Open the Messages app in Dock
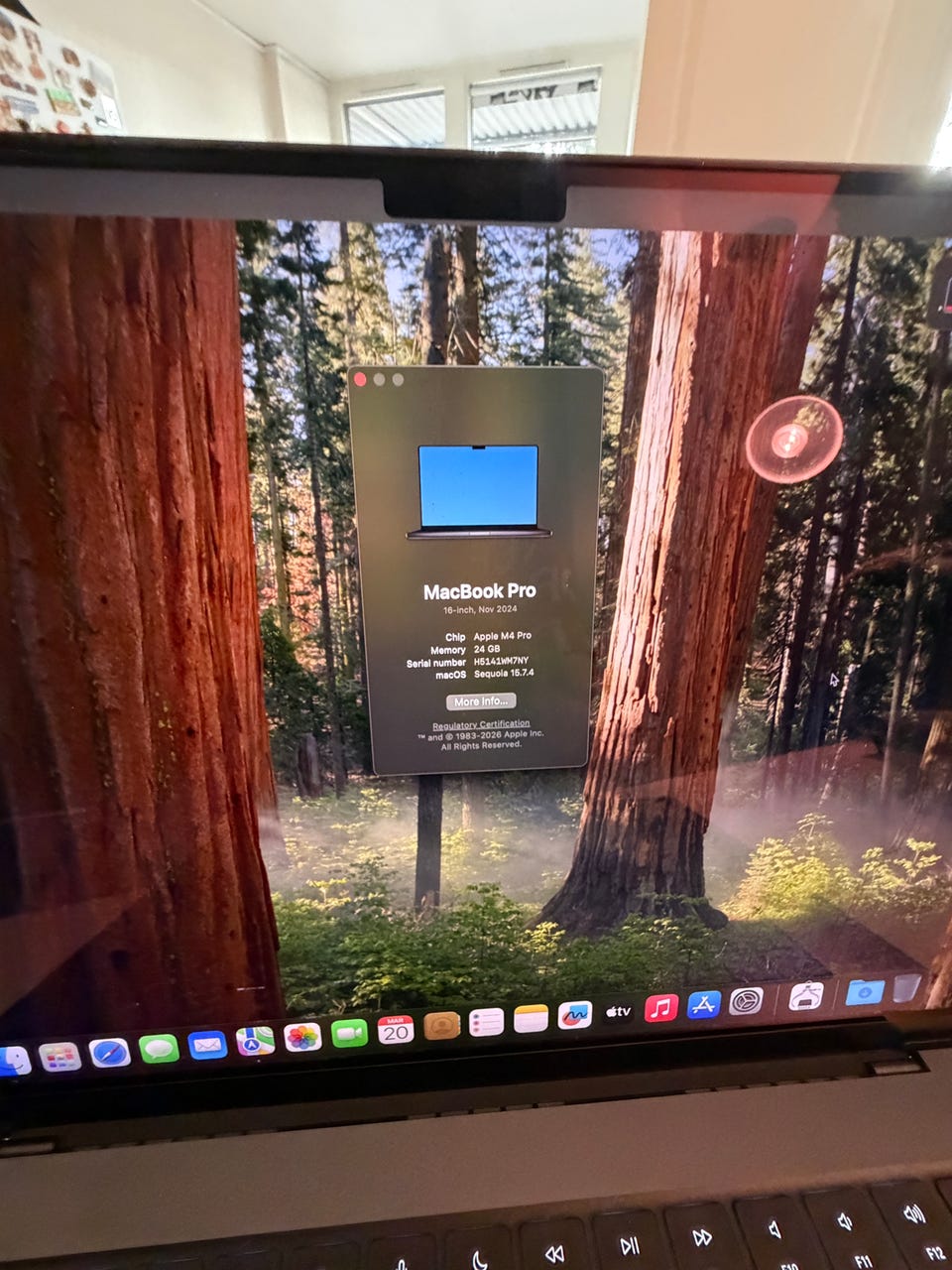The width and height of the screenshot is (952, 1270). (159, 1048)
